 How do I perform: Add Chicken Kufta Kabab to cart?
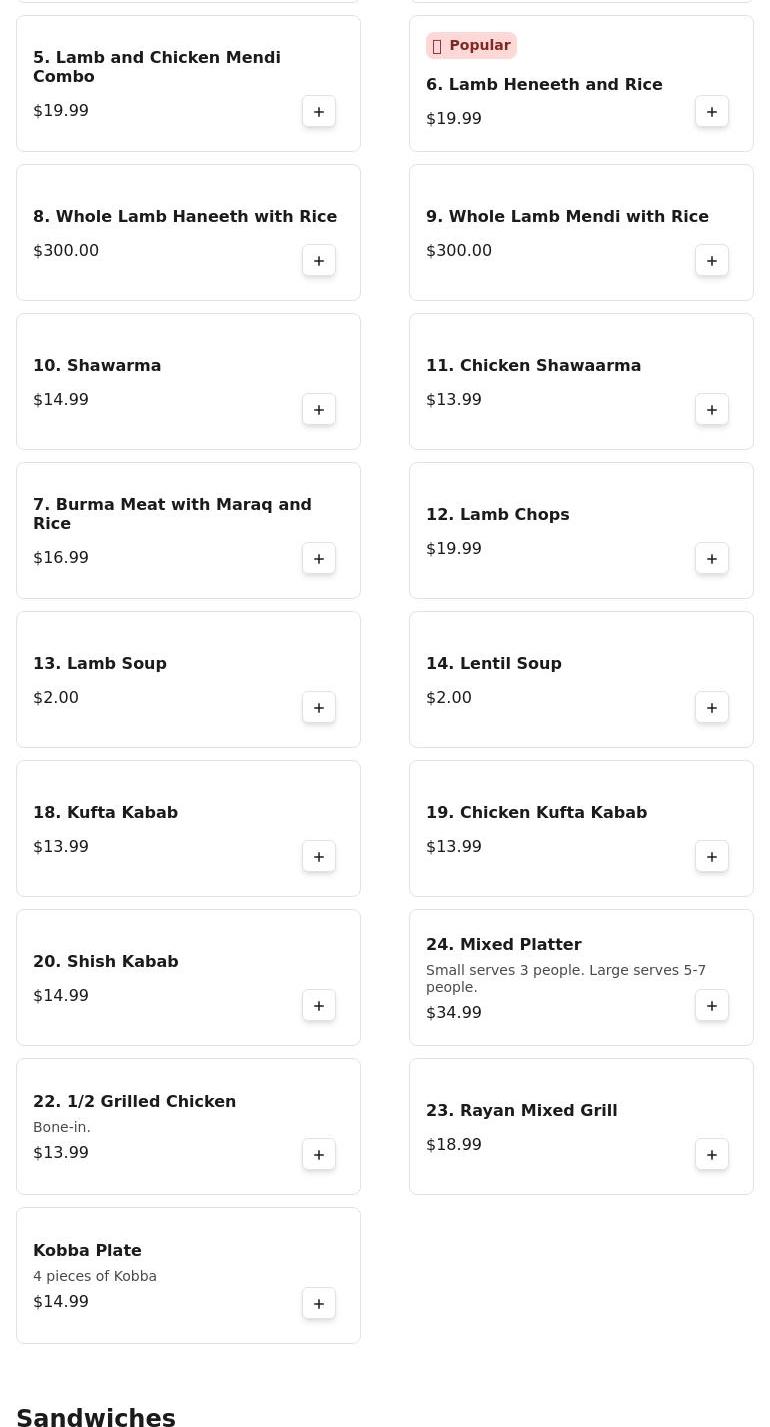(712, 857)
